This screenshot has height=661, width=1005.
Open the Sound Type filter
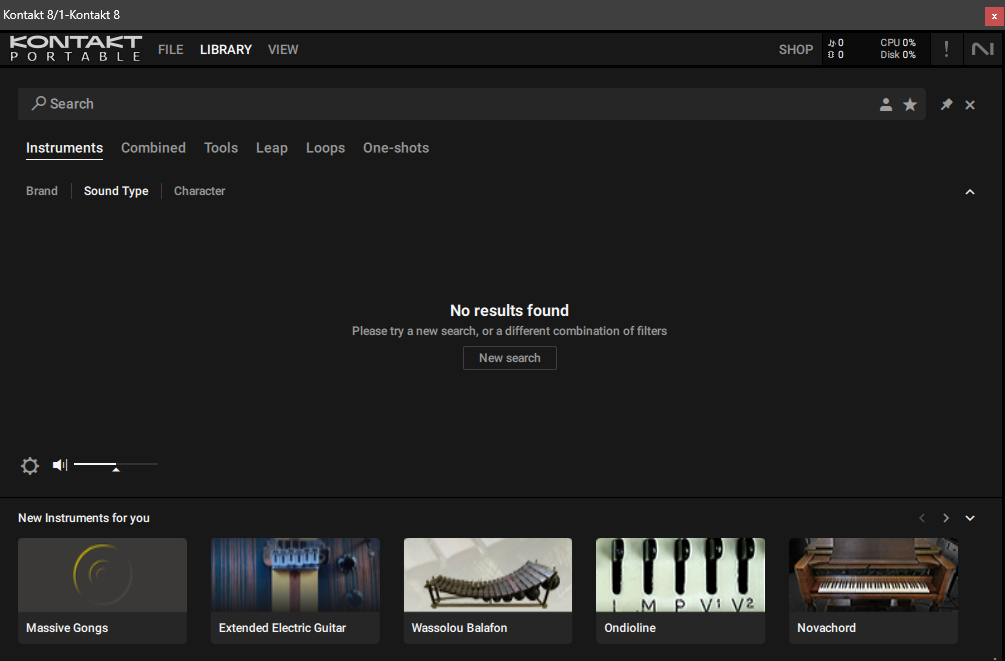(x=116, y=191)
